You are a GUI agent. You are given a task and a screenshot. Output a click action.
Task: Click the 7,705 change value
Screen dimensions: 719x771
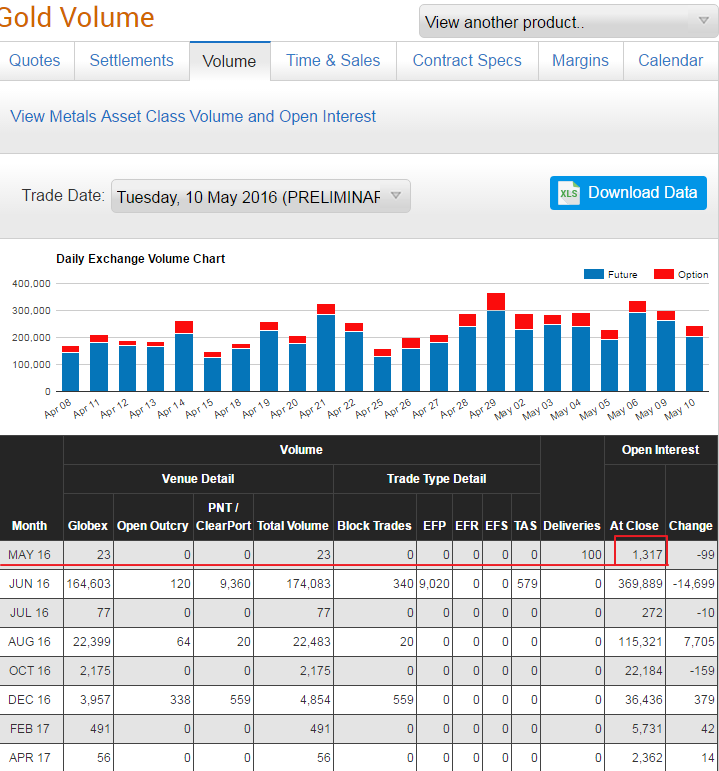click(x=699, y=642)
